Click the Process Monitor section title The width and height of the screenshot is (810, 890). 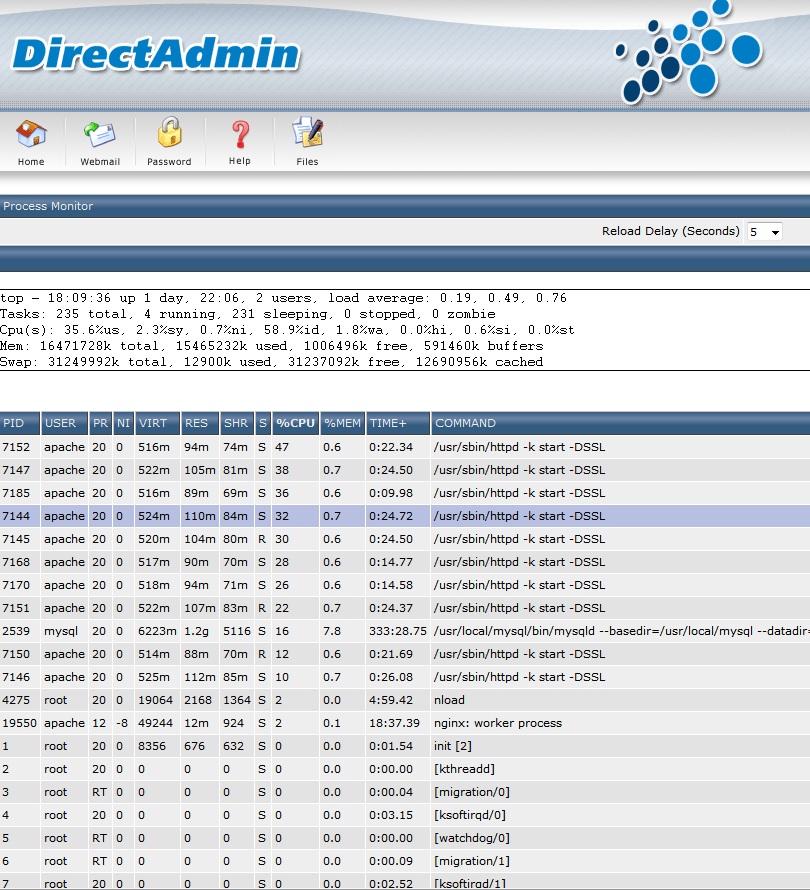[x=48, y=206]
